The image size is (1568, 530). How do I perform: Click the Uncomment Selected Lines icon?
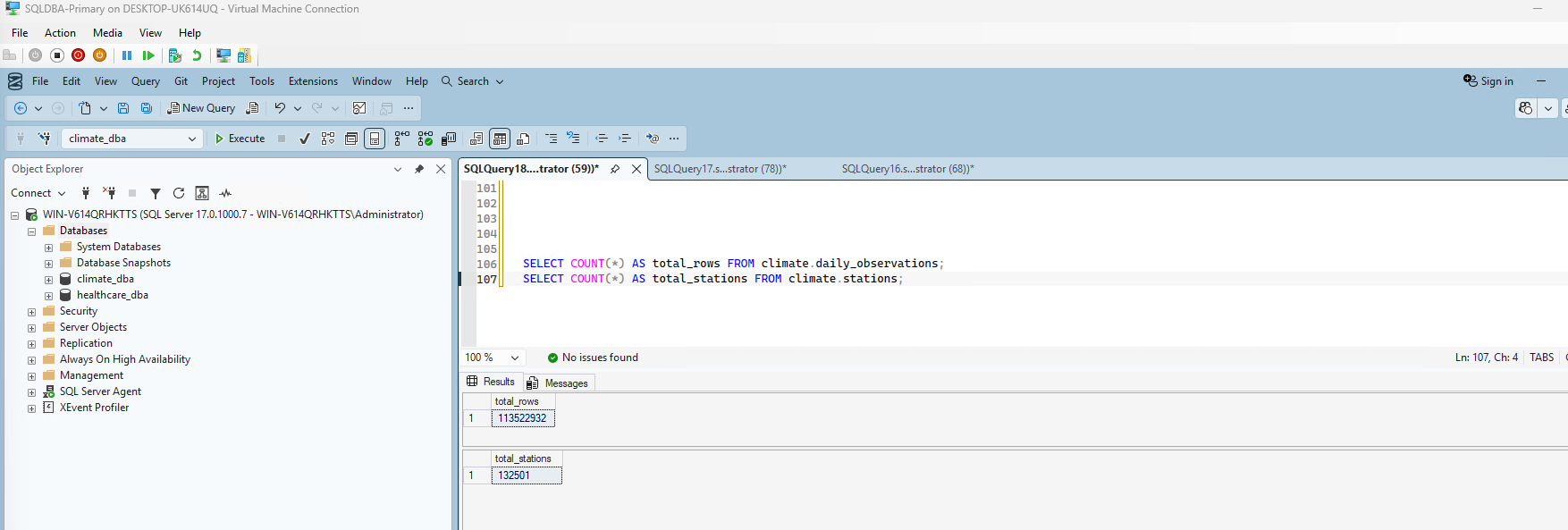[x=573, y=139]
